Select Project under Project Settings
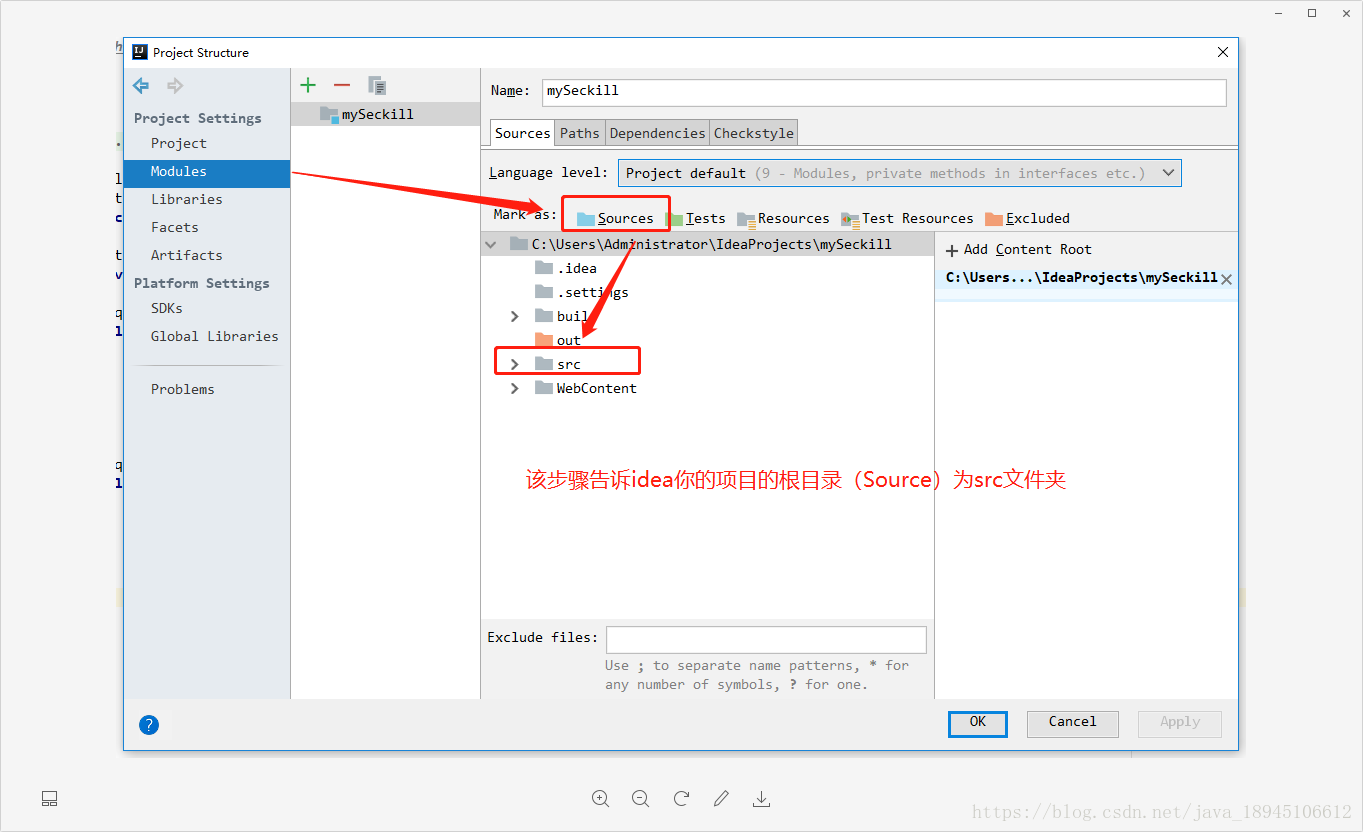 [179, 143]
